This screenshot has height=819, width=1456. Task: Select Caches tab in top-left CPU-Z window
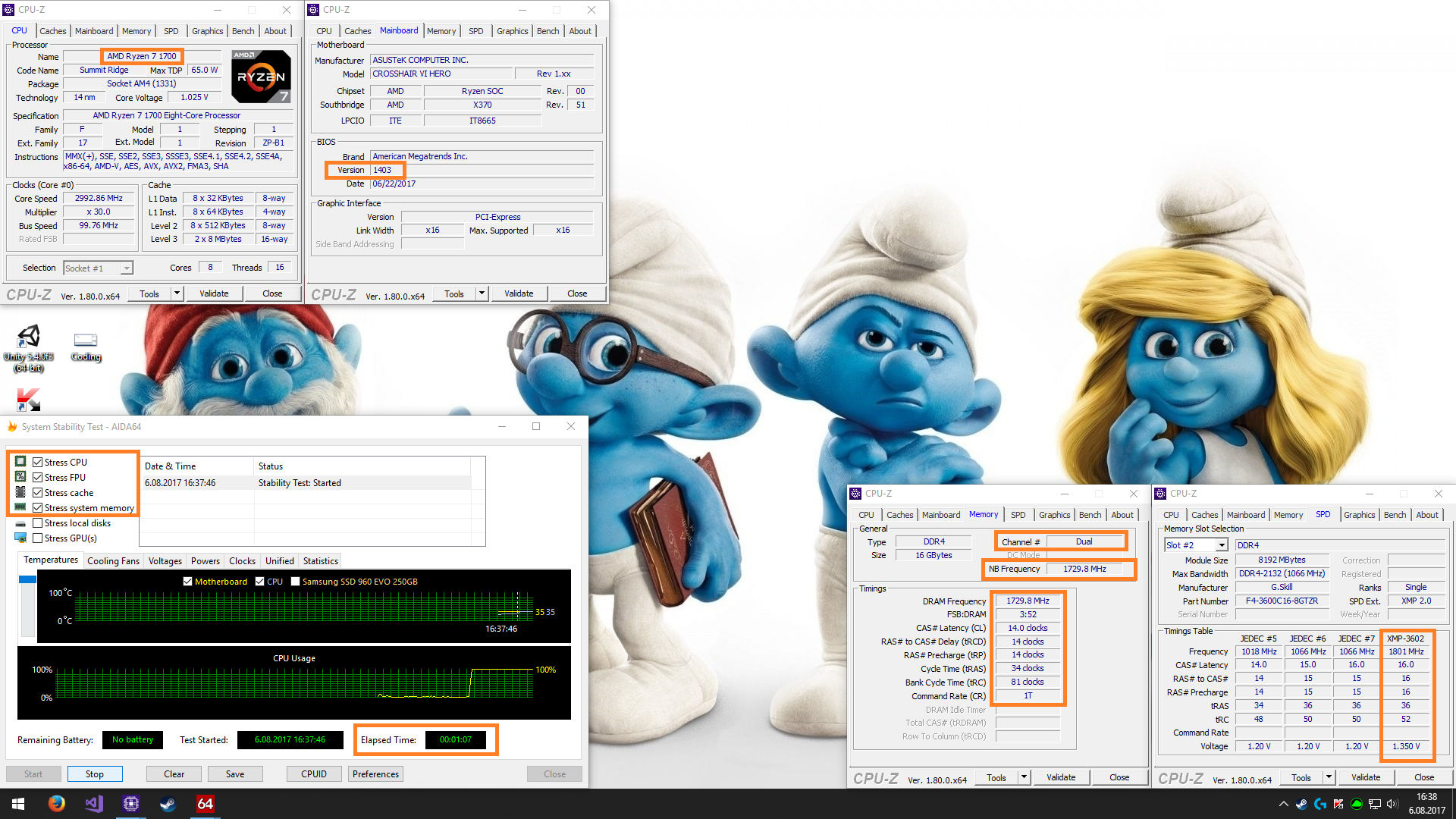click(x=53, y=31)
